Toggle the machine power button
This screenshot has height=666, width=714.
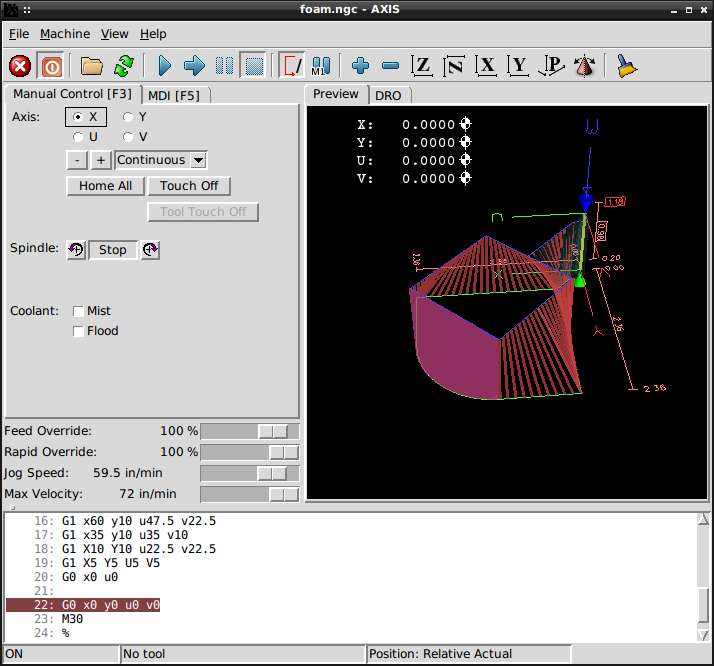click(x=52, y=66)
